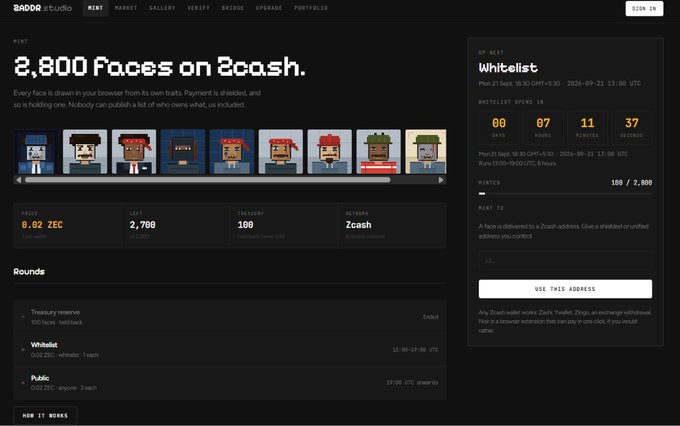Navigate to the UPGRADE tab
Viewport: 680px width, 426px height.
tap(269, 8)
